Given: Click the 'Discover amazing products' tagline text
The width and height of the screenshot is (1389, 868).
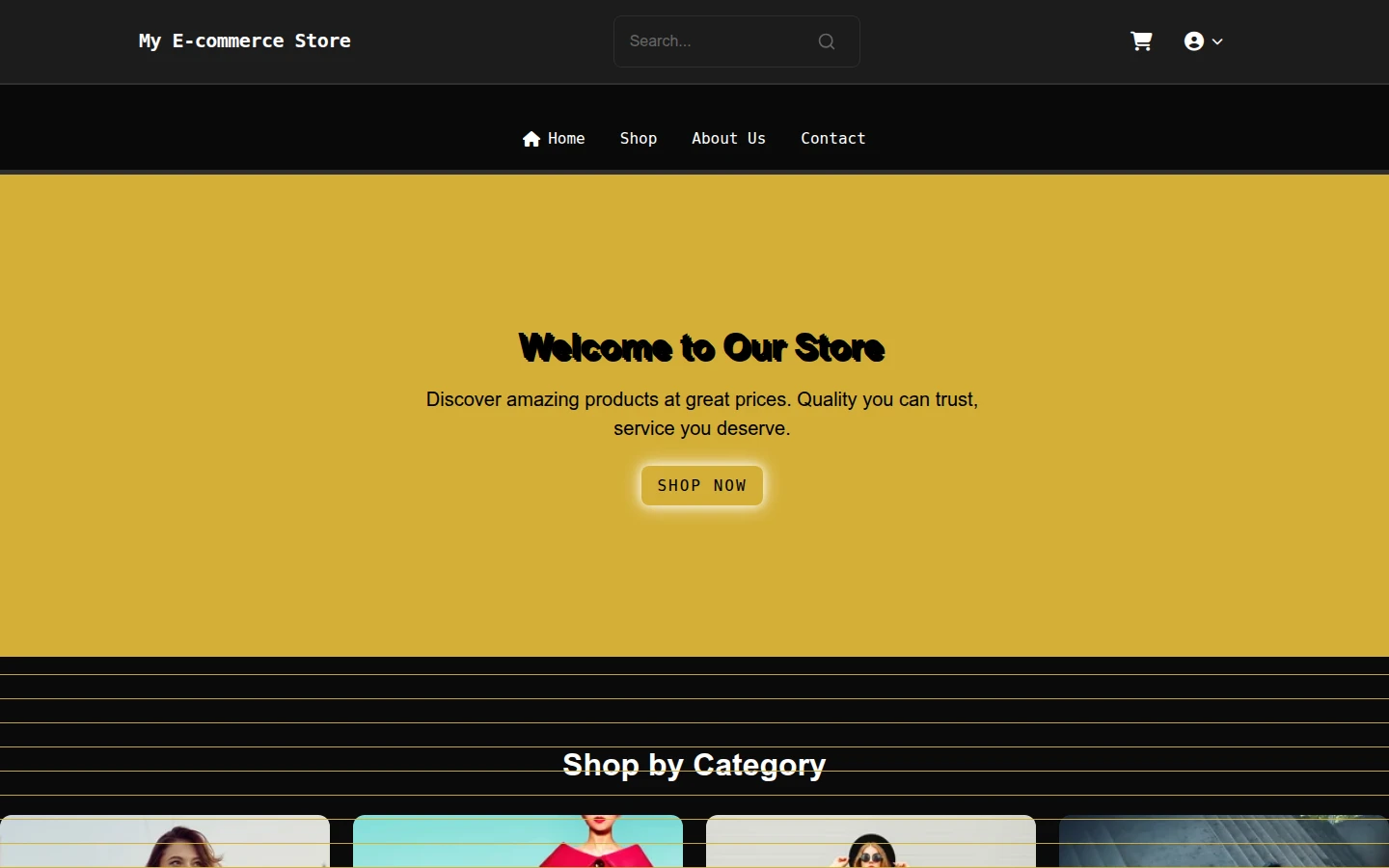Looking at the screenshot, I should tap(702, 414).
